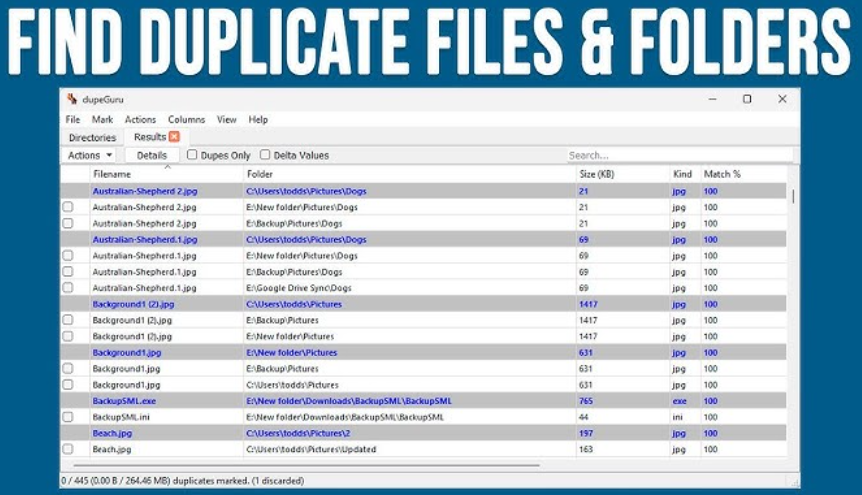
Task: Select blue reference row Australian-Shepherd 2.jpg
Action: point(423,191)
